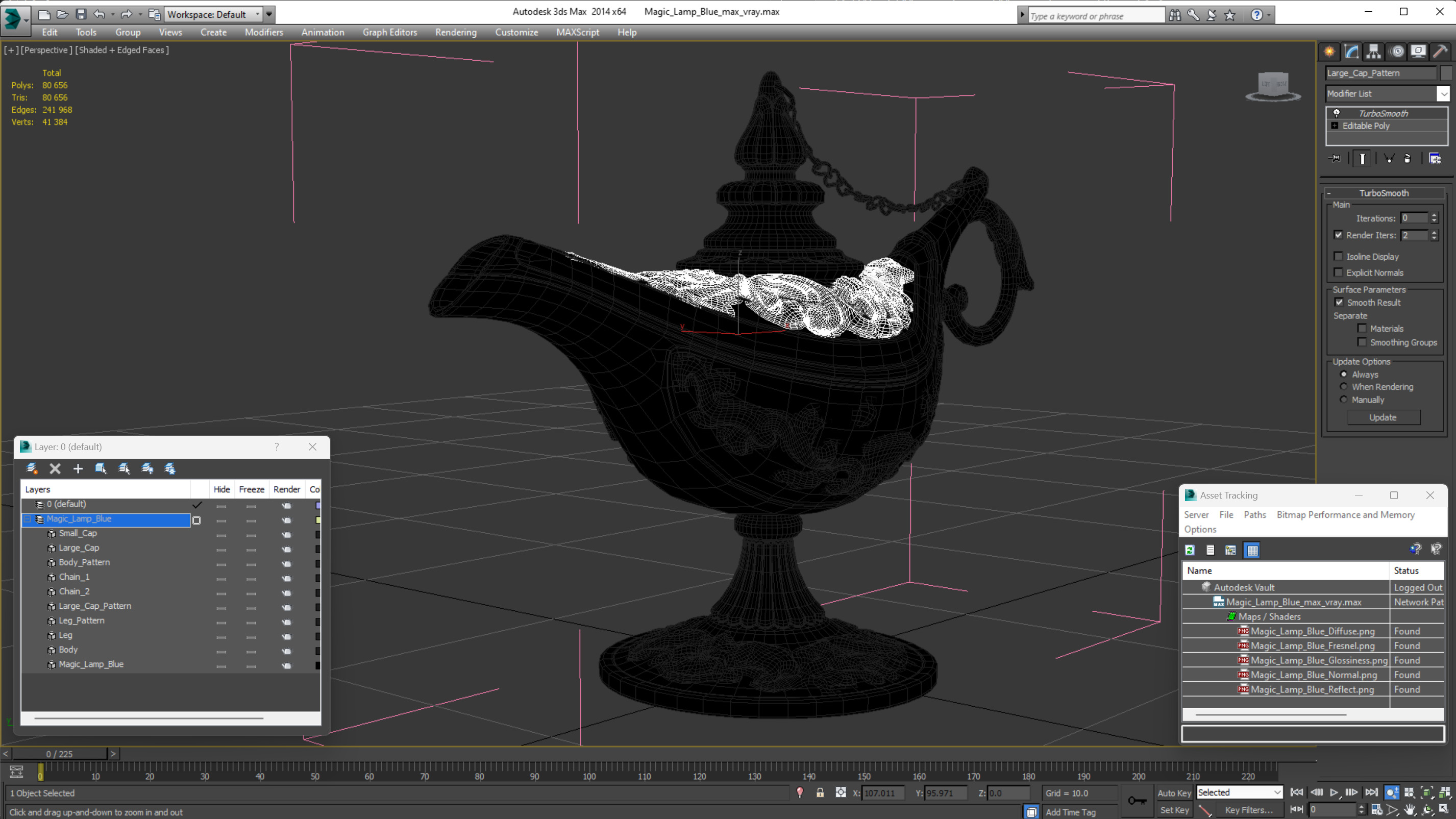Click Configure Modifier Sets icon
The width and height of the screenshot is (1456, 819).
pos(1435,159)
